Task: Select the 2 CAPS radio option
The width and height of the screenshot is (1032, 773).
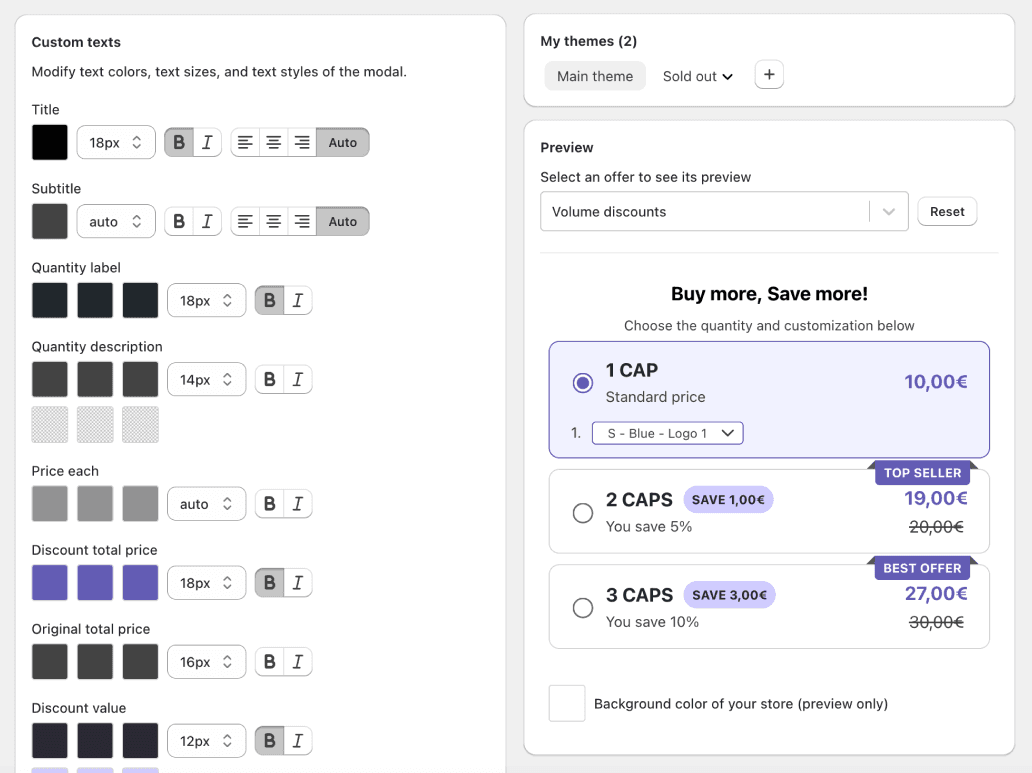Action: [582, 512]
